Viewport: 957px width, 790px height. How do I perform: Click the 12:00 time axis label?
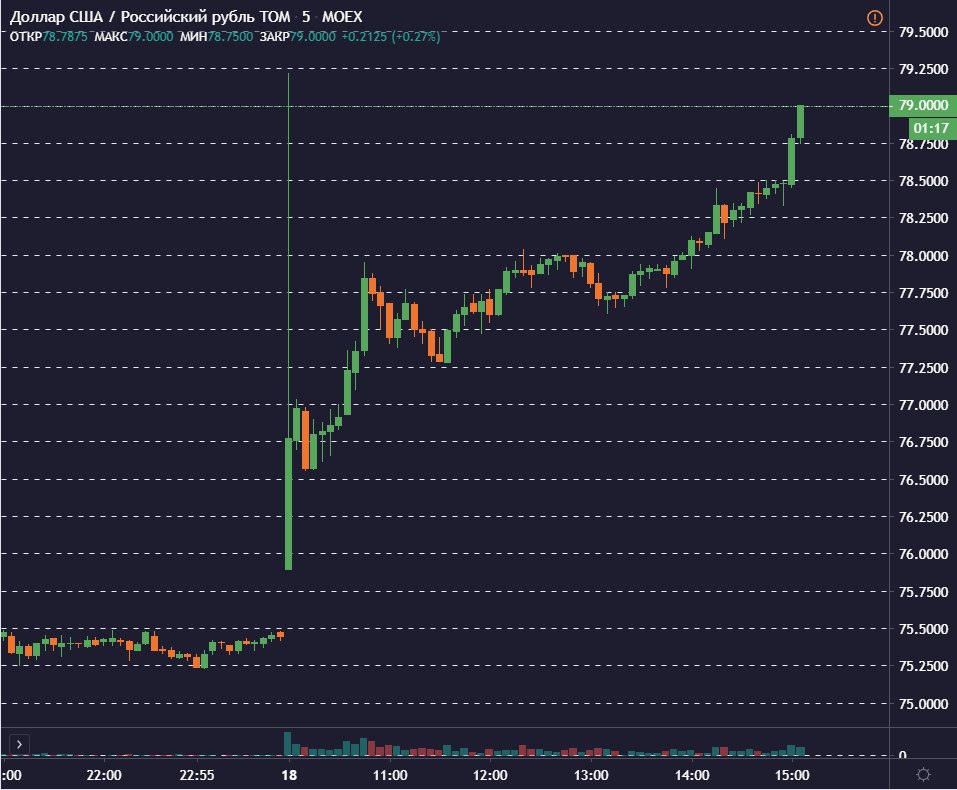(x=490, y=775)
